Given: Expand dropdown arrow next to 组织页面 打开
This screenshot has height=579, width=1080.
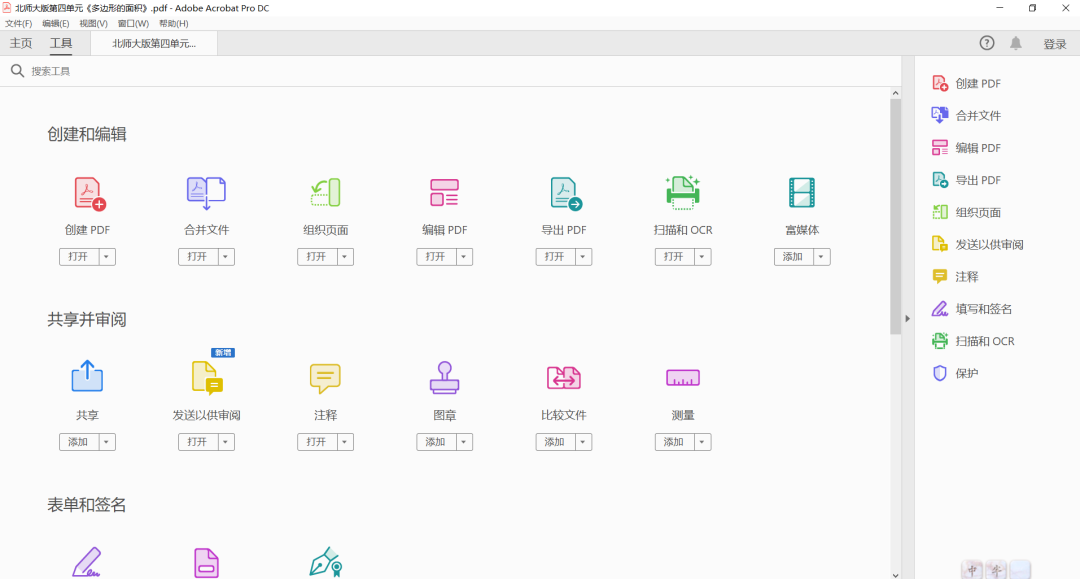Looking at the screenshot, I should click(x=344, y=257).
